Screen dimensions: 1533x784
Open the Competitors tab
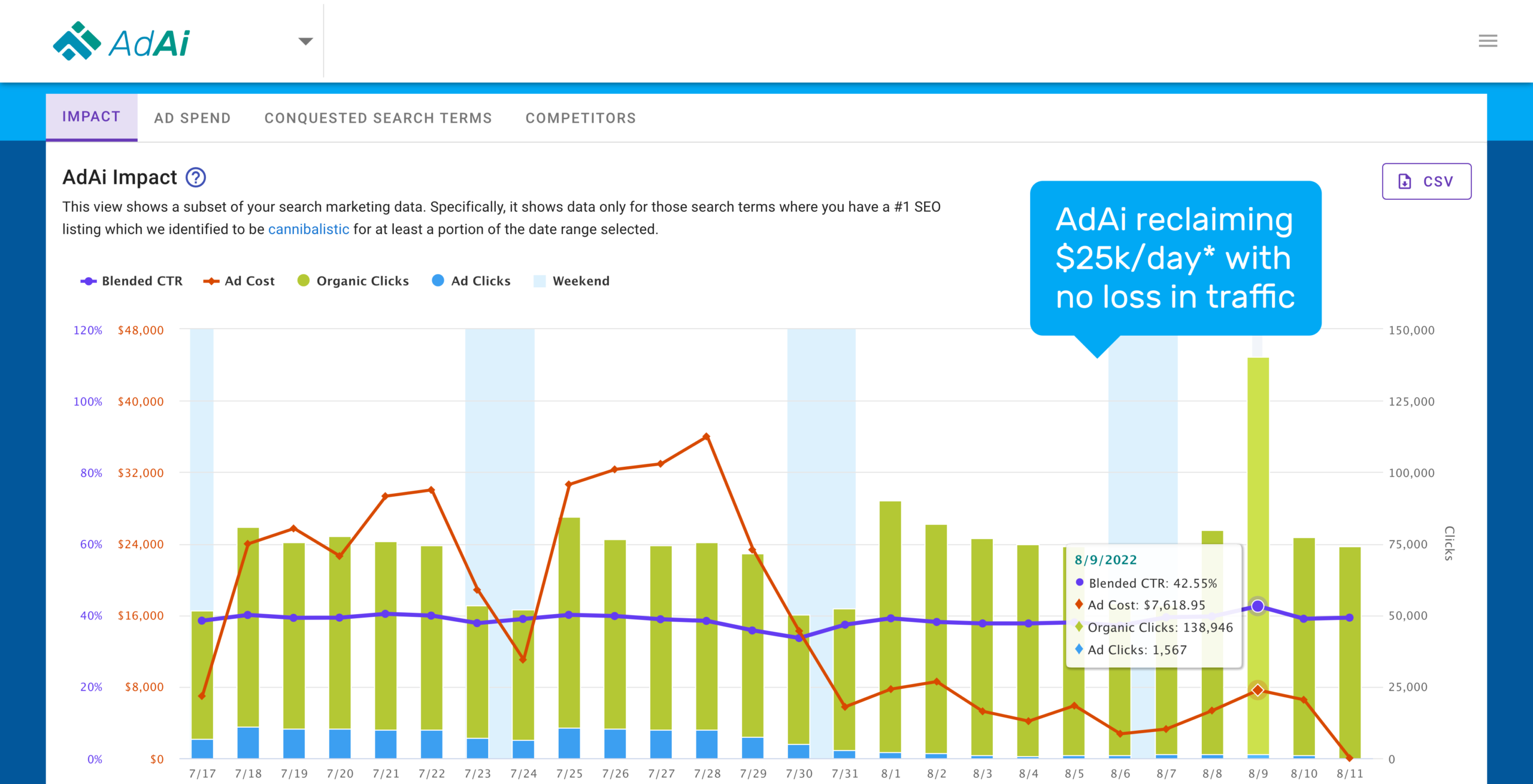581,118
